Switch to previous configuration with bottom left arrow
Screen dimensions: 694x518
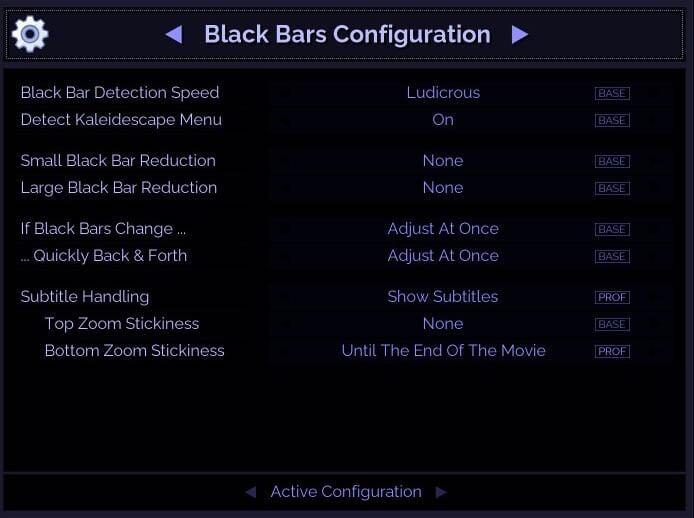(x=251, y=492)
